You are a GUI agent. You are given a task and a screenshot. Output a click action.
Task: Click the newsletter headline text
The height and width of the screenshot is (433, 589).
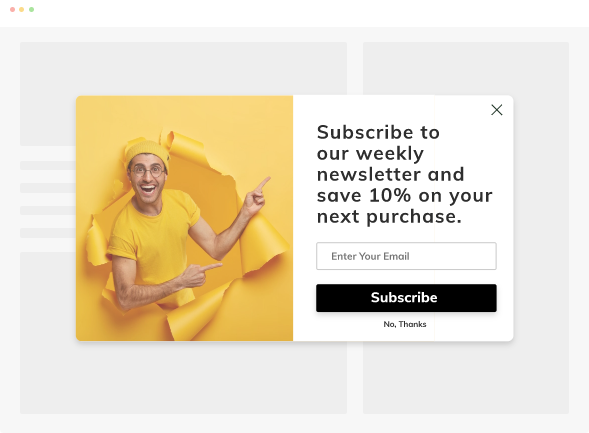405,174
